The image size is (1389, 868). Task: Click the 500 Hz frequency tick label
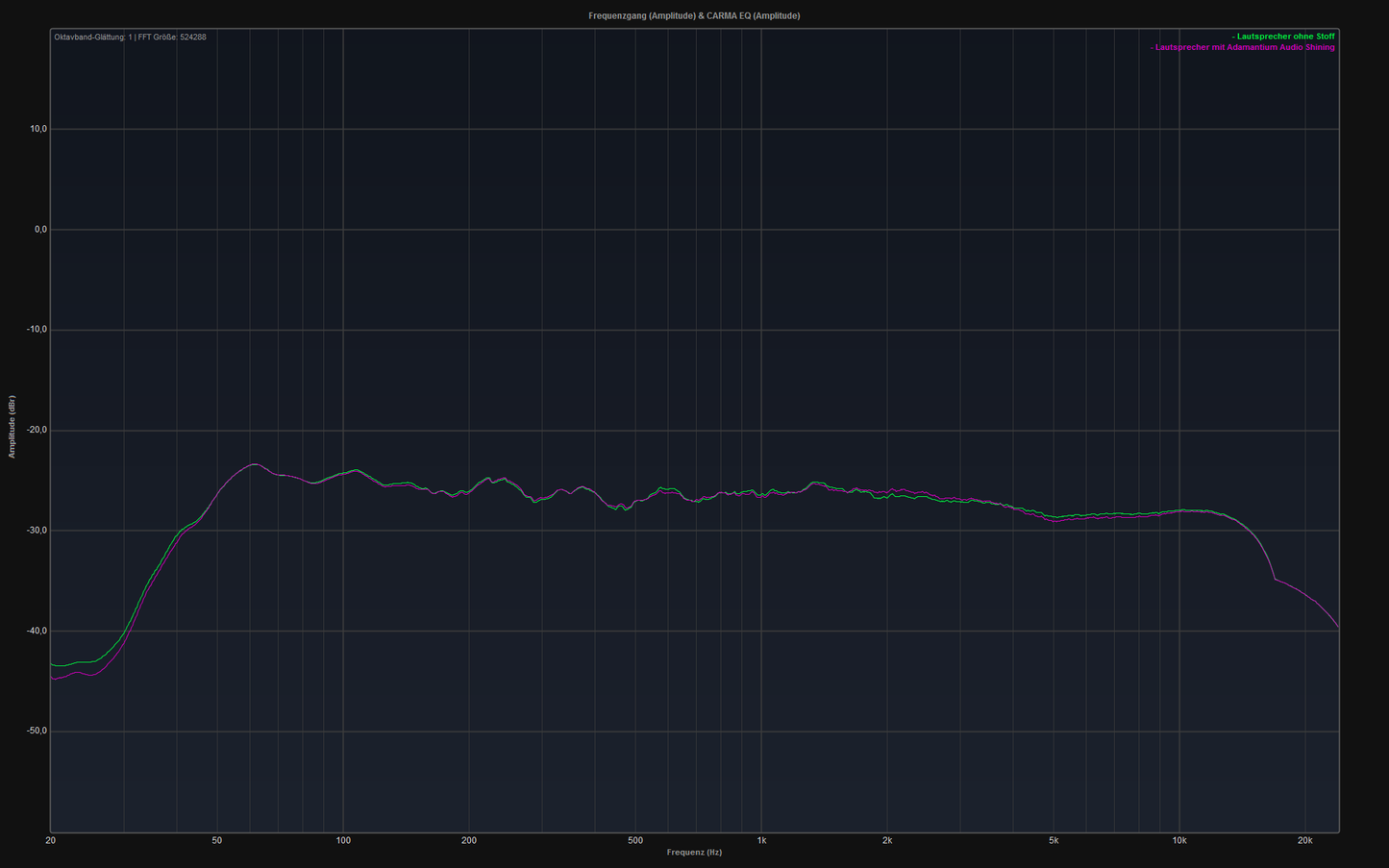pyautogui.click(x=635, y=840)
